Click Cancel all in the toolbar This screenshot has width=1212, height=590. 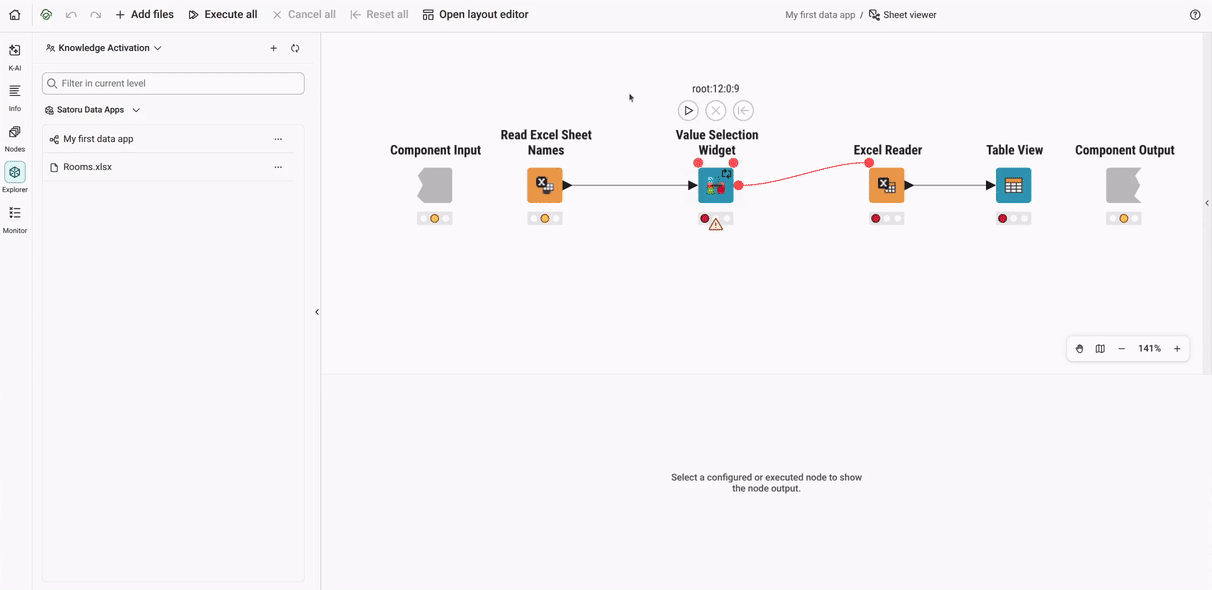tap(304, 15)
